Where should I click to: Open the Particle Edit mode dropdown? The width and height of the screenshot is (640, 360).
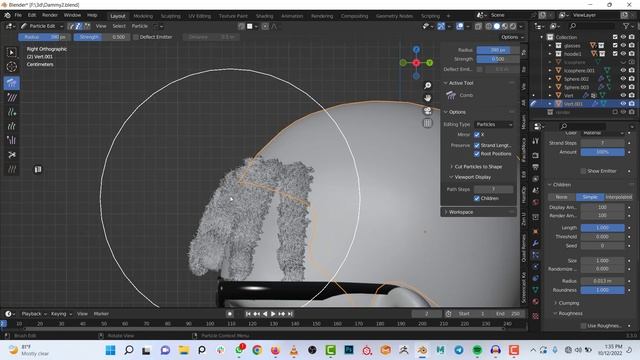(42, 26)
